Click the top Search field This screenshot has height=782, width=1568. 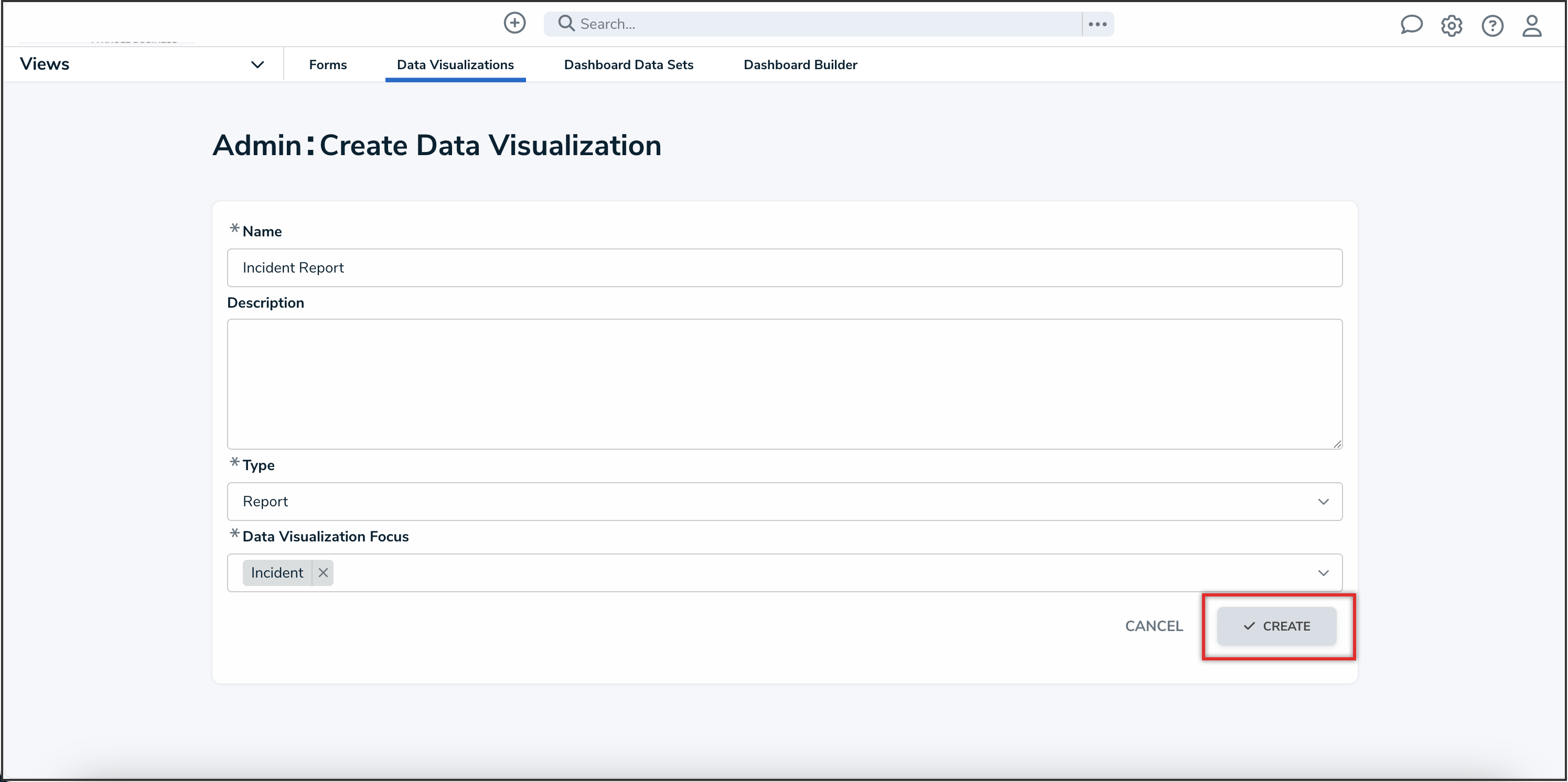pos(822,24)
